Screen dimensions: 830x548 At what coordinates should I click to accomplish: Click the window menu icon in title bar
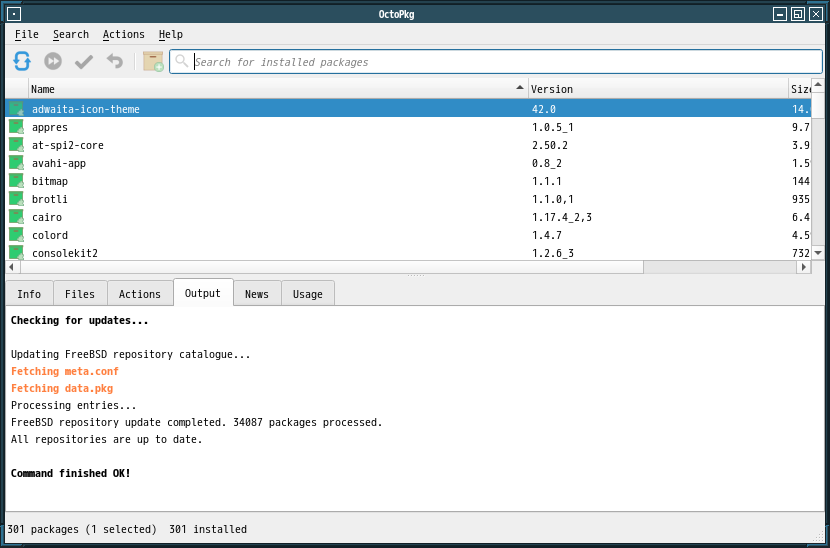(x=14, y=14)
